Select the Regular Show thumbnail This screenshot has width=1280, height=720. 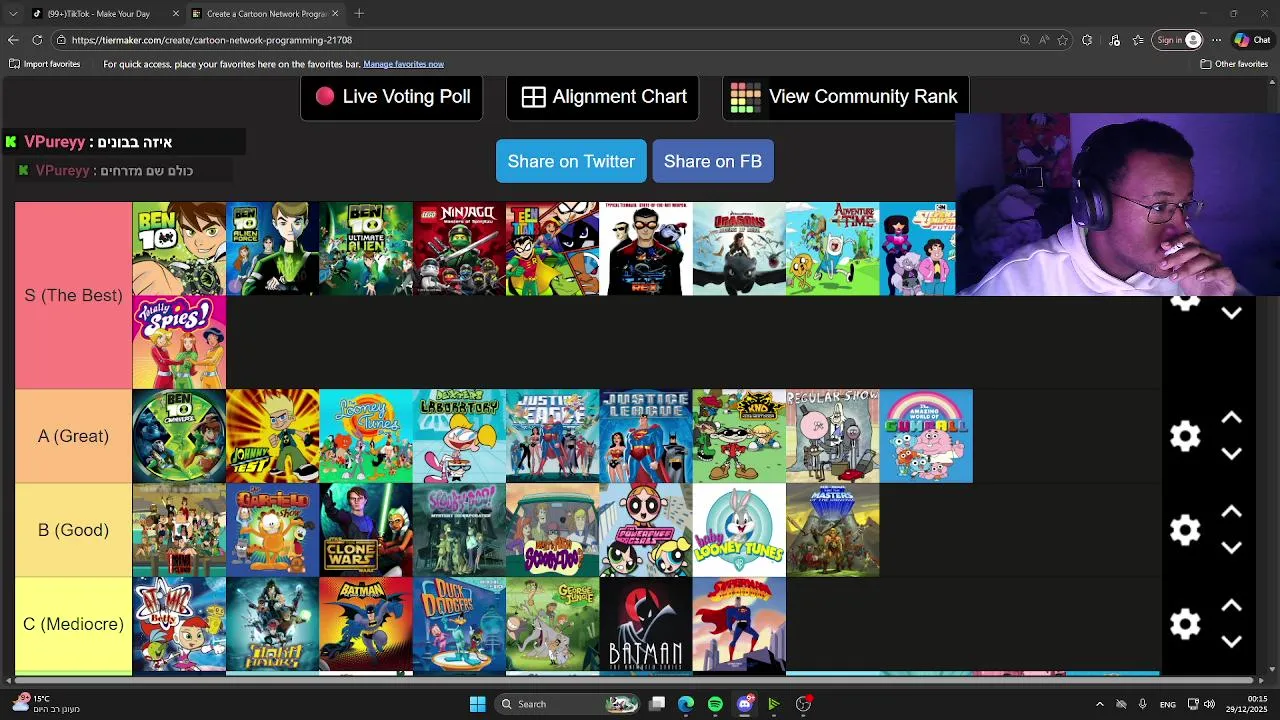[832, 436]
